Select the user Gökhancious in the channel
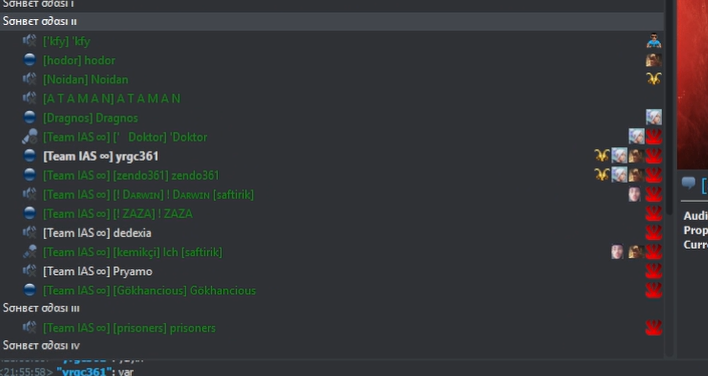708x376 pixels. (x=149, y=290)
